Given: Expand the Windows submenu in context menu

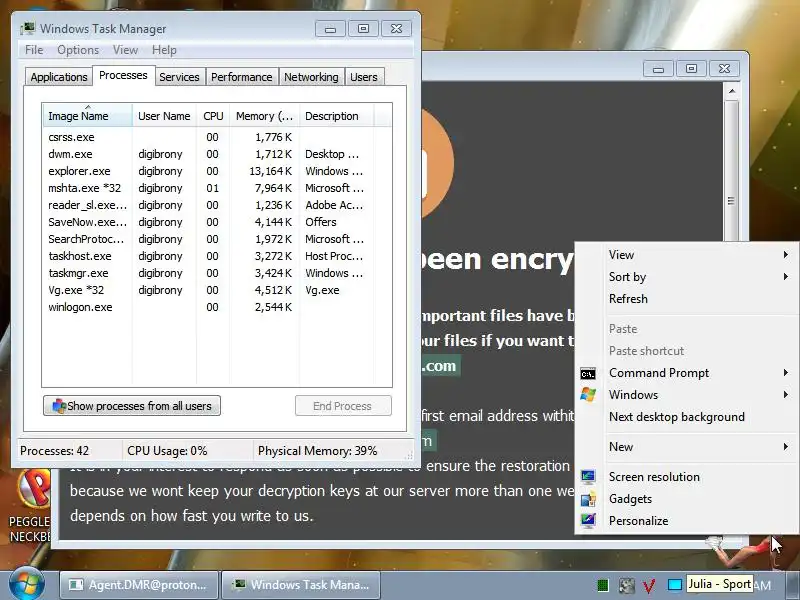Looking at the screenshot, I should [686, 395].
